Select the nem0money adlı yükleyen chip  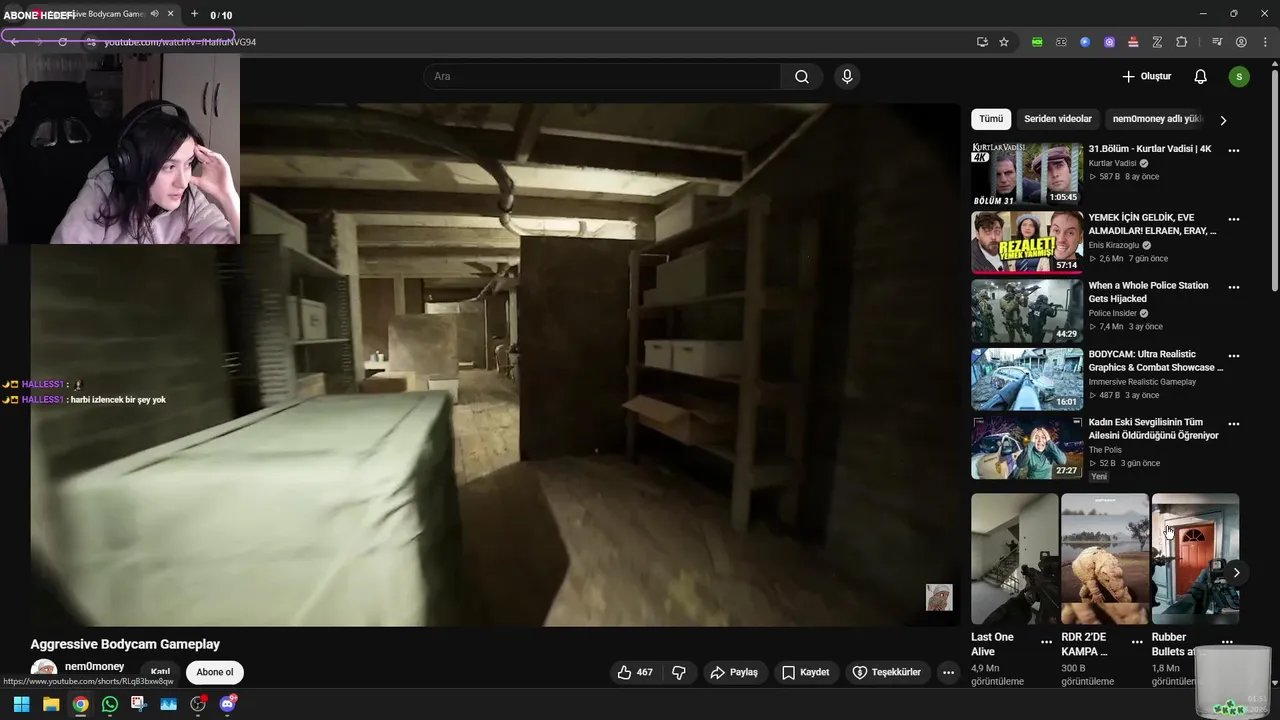point(1154,119)
